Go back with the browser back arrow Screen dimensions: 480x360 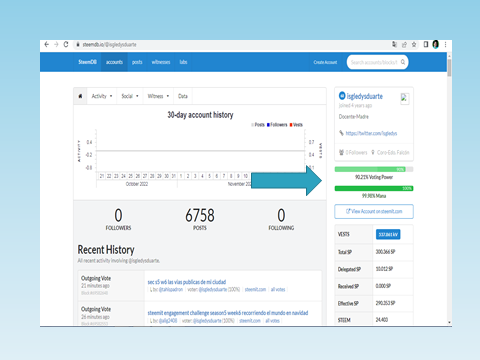(x=47, y=44)
